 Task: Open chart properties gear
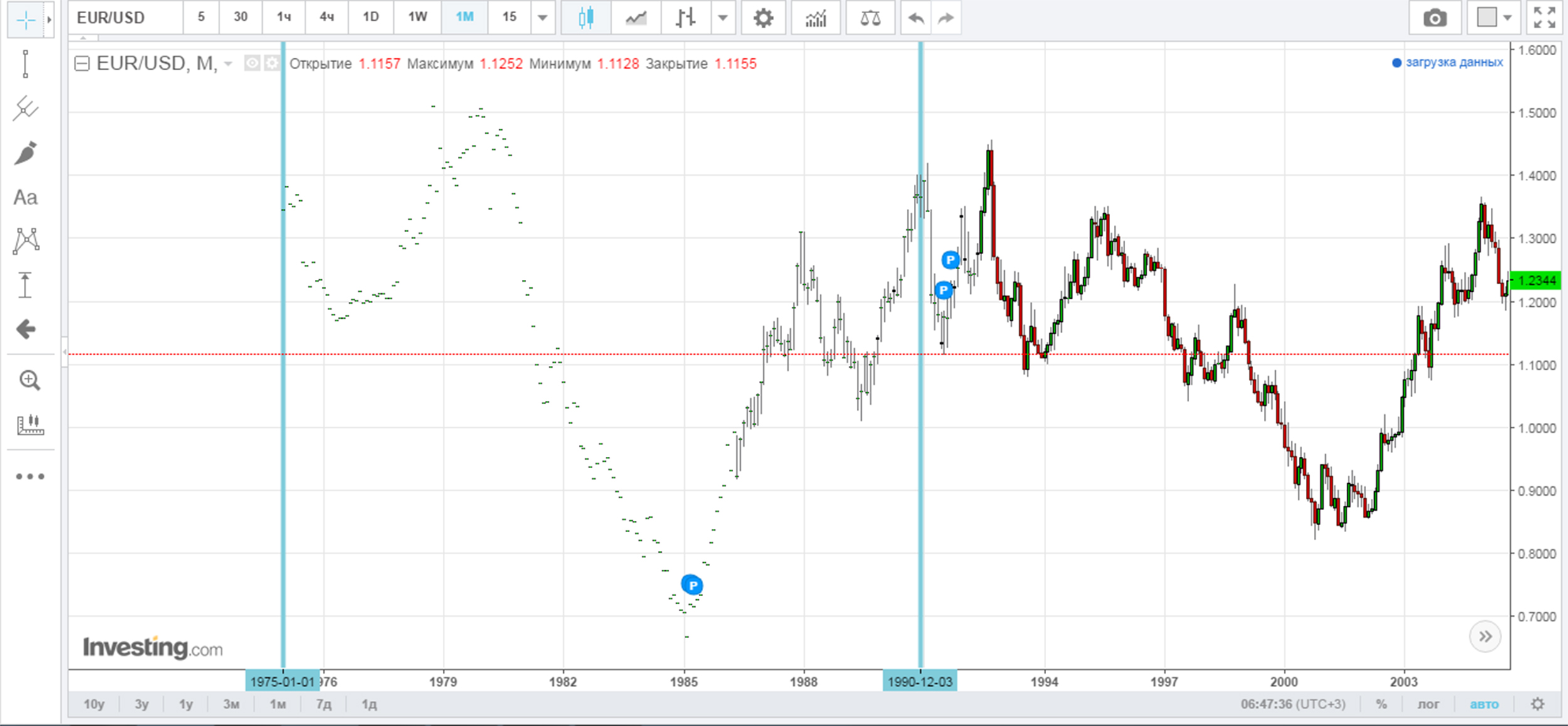pos(763,18)
